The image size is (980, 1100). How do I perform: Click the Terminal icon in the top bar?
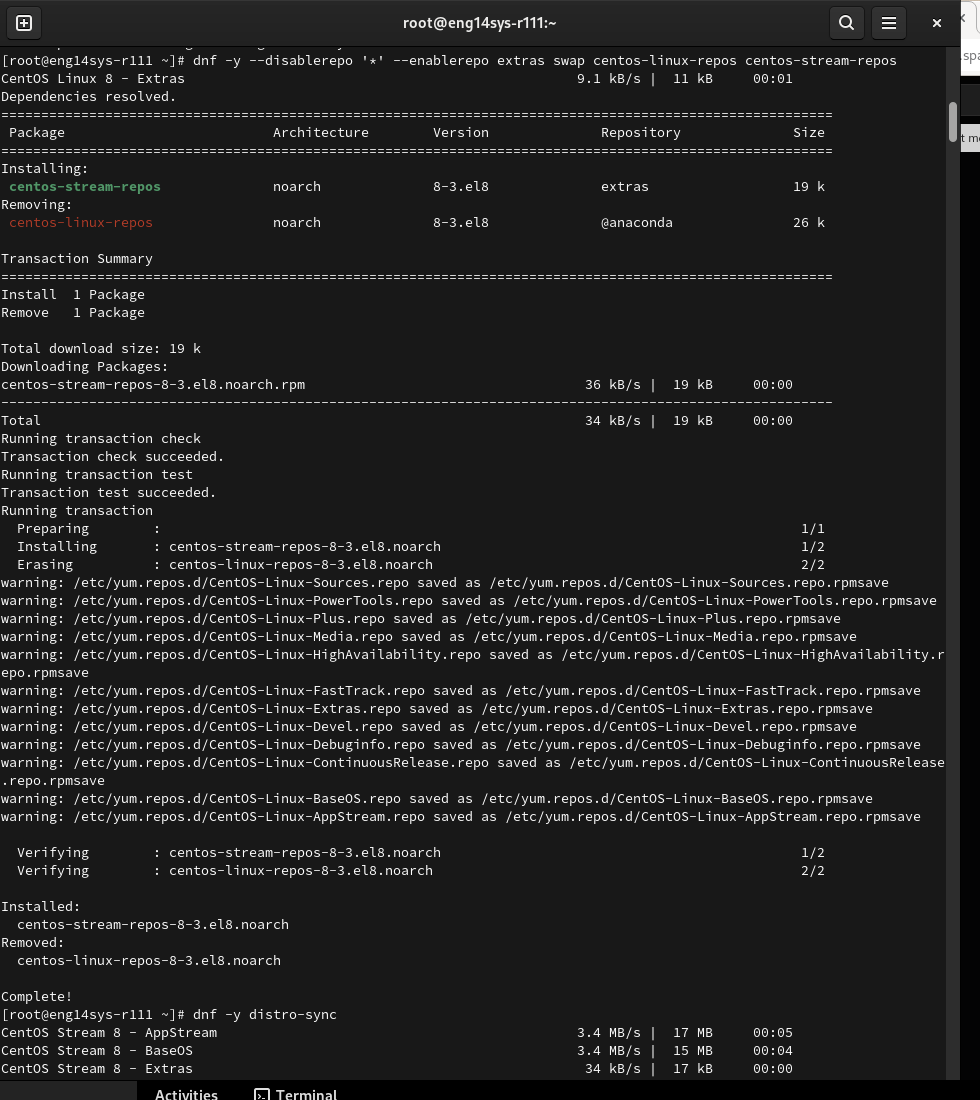[262, 1094]
